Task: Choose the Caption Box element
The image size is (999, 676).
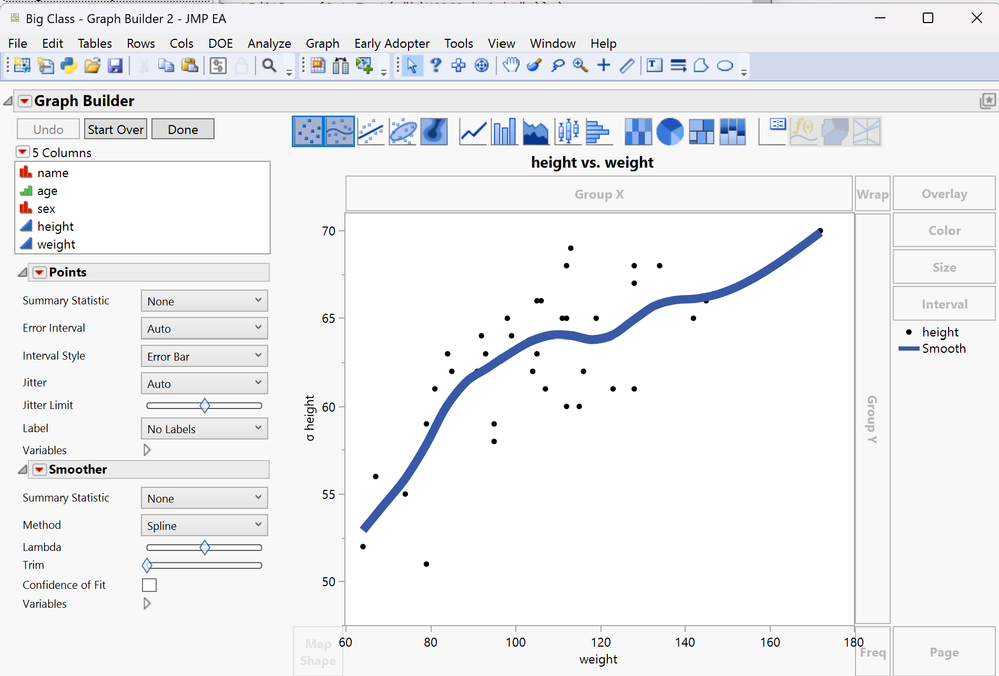Action: click(772, 131)
